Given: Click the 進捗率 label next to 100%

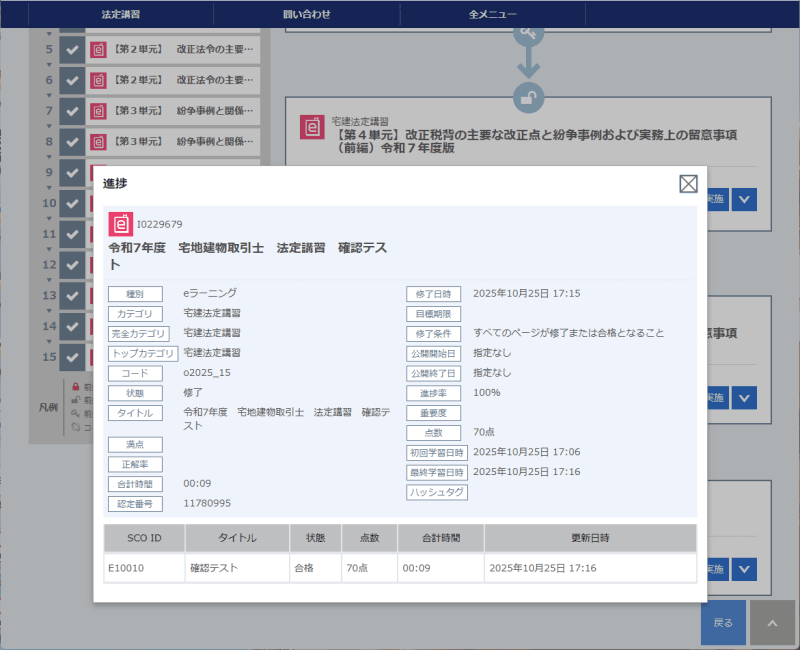Looking at the screenshot, I should pos(434,393).
